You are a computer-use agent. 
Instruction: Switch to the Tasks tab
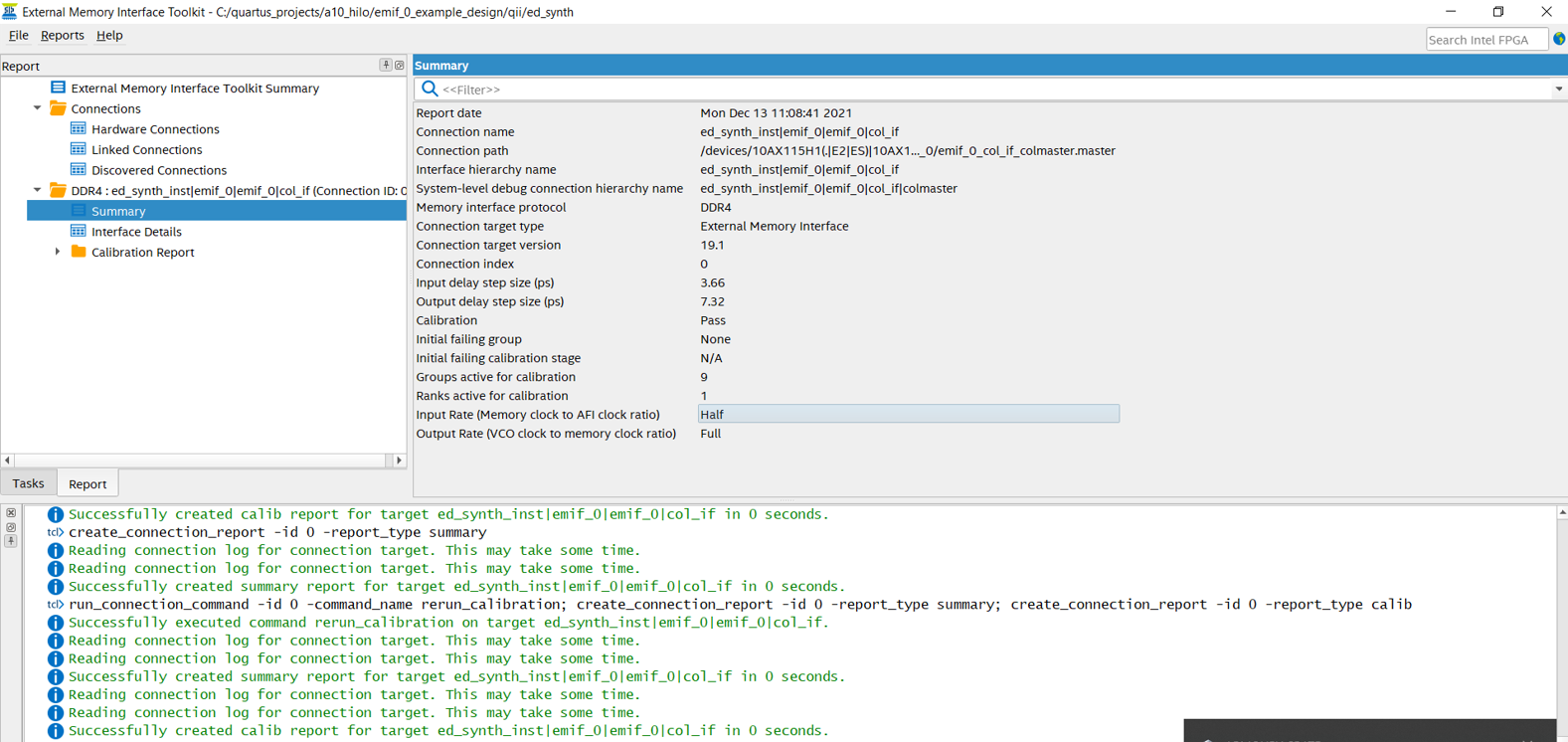(x=28, y=483)
